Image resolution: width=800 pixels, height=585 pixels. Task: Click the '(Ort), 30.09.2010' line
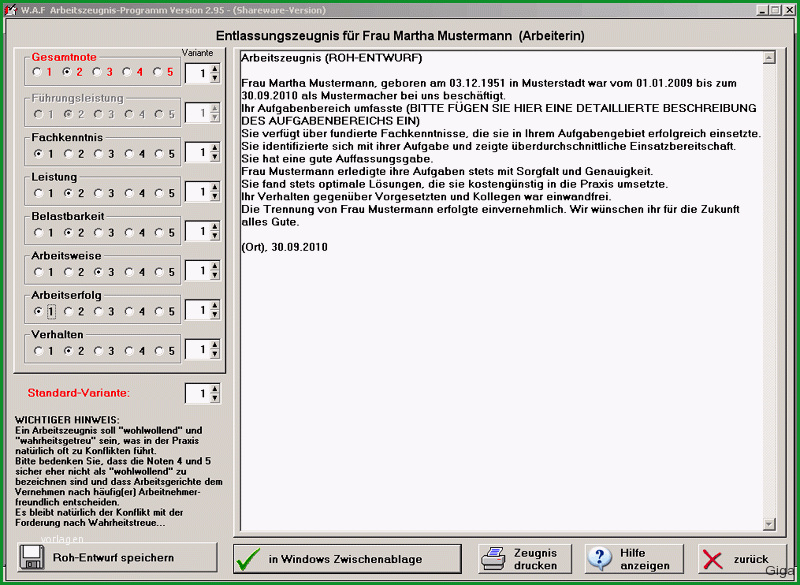click(284, 247)
